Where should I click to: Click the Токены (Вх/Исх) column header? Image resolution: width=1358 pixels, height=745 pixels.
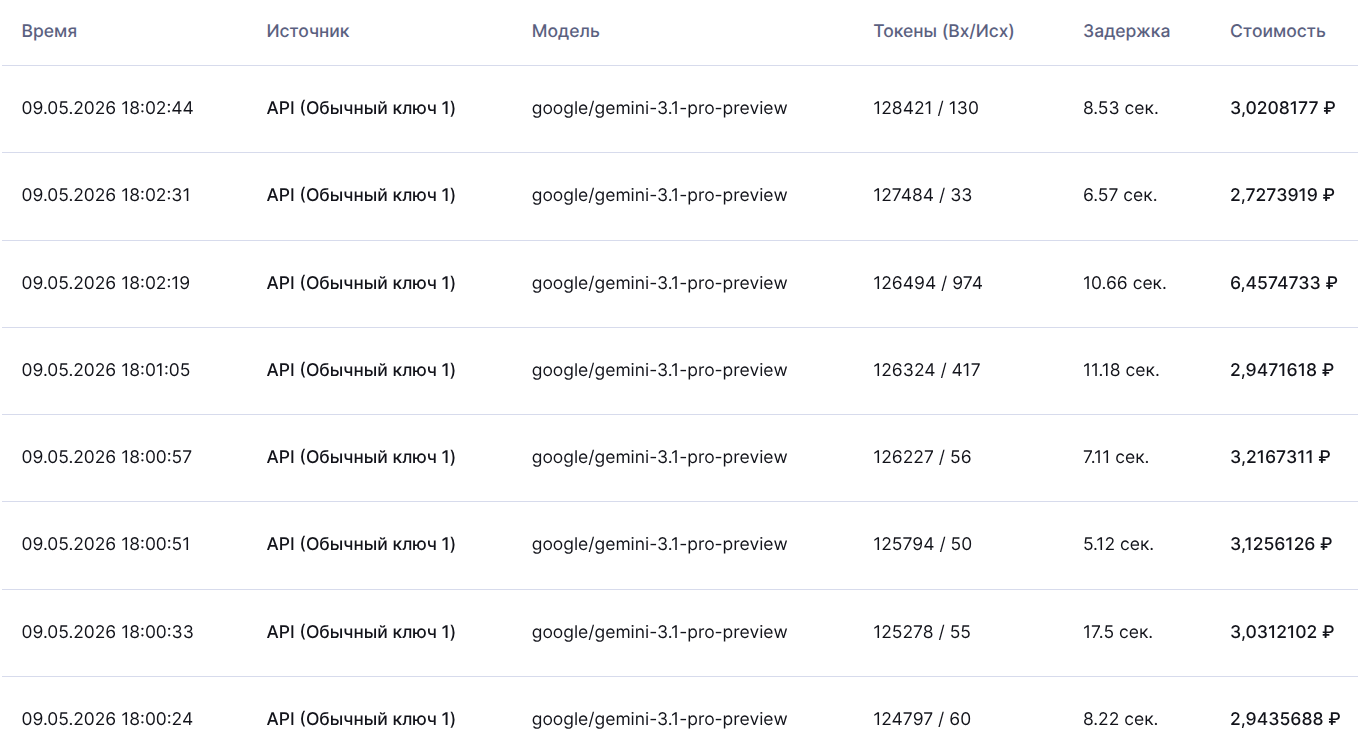click(x=944, y=31)
